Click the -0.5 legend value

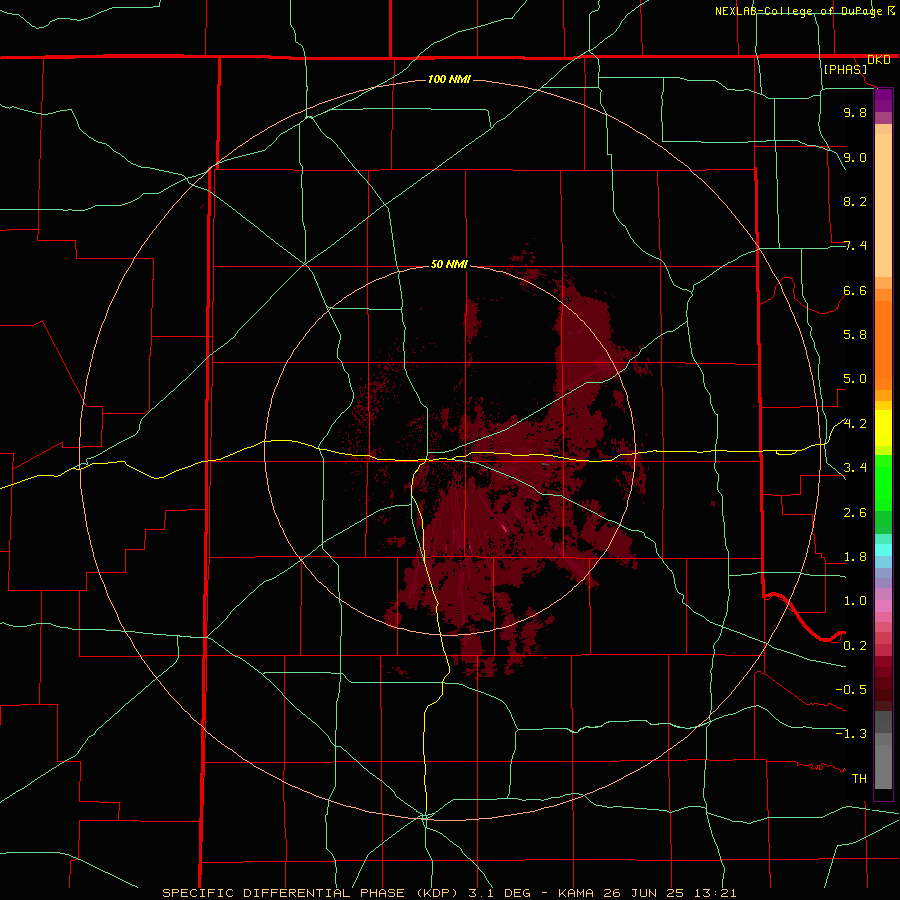point(851,690)
